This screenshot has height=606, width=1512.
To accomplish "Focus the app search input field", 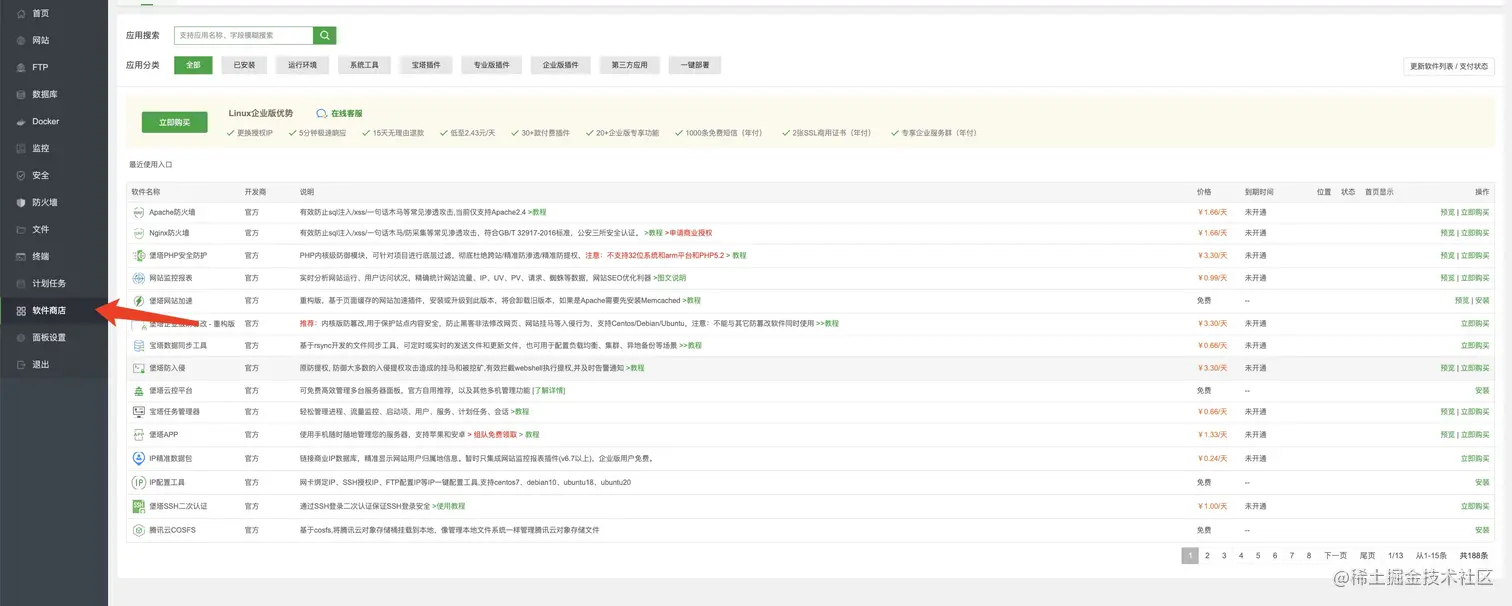I will point(243,35).
